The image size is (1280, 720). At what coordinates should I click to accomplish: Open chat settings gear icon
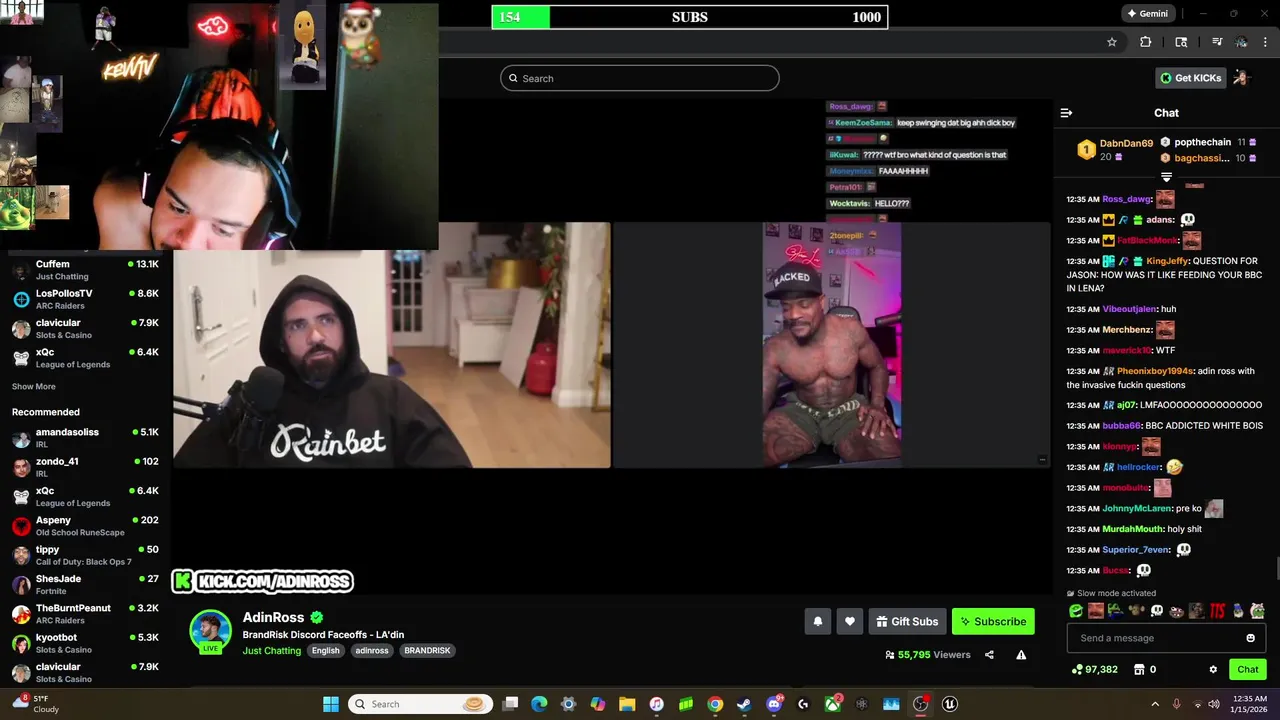point(1213,669)
